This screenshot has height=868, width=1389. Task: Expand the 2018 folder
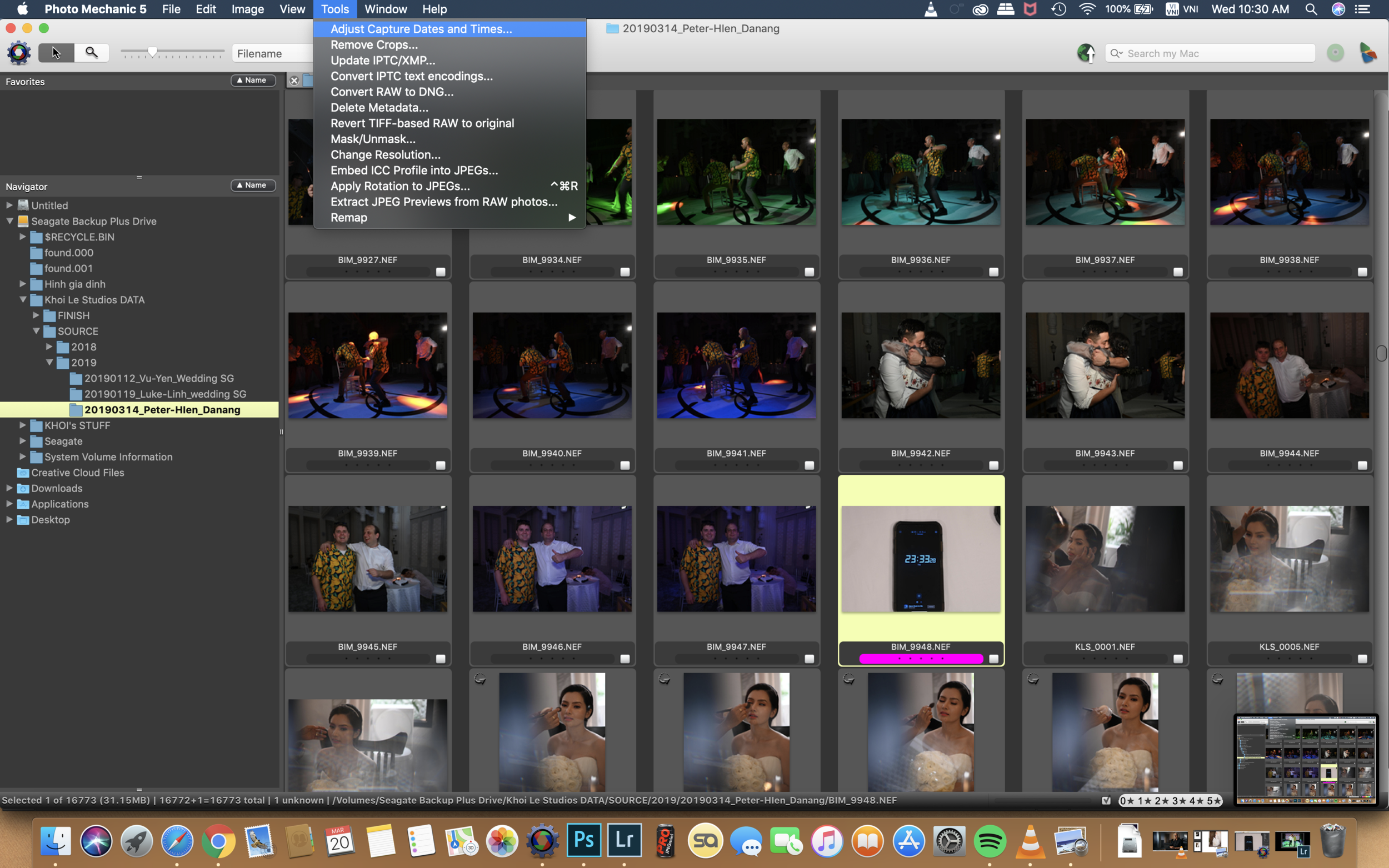49,347
